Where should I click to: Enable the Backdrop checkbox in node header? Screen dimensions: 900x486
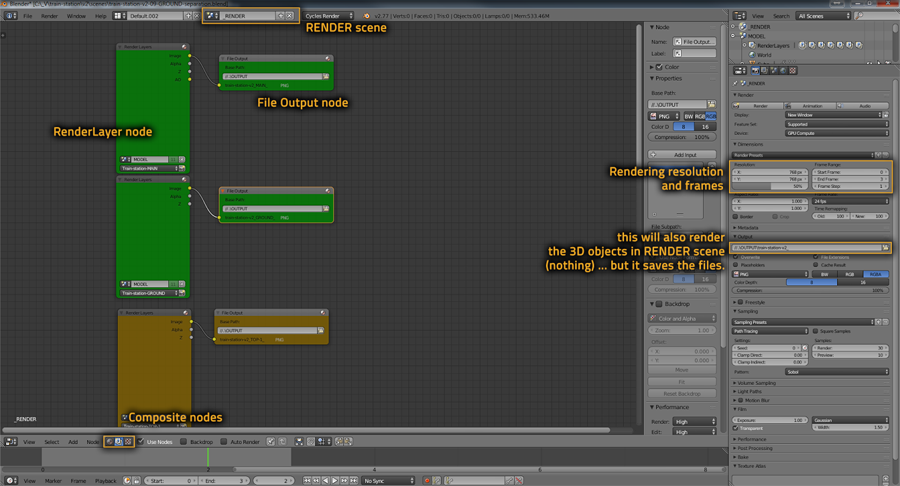point(184,442)
